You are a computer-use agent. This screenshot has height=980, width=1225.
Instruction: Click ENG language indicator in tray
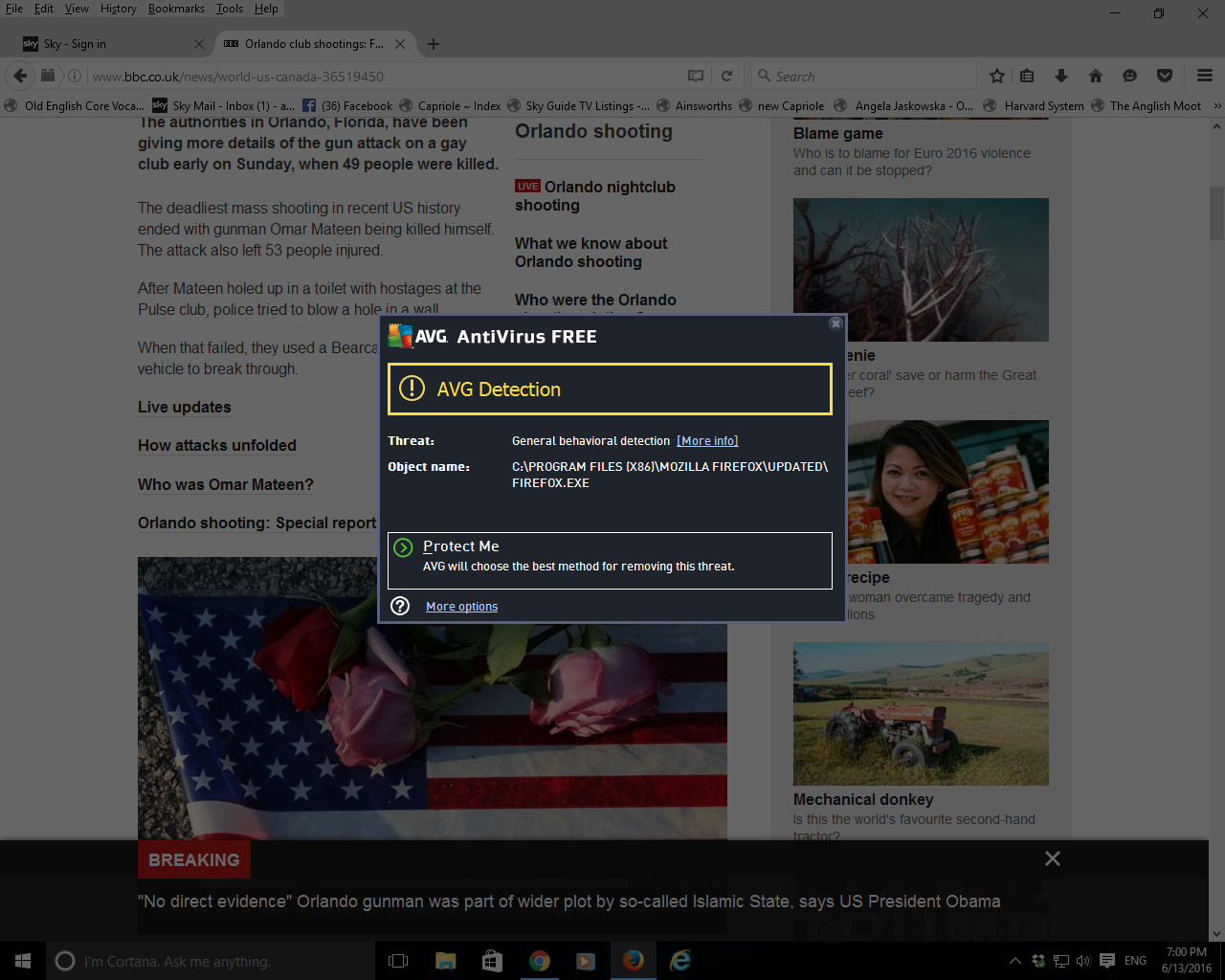pos(1135,961)
